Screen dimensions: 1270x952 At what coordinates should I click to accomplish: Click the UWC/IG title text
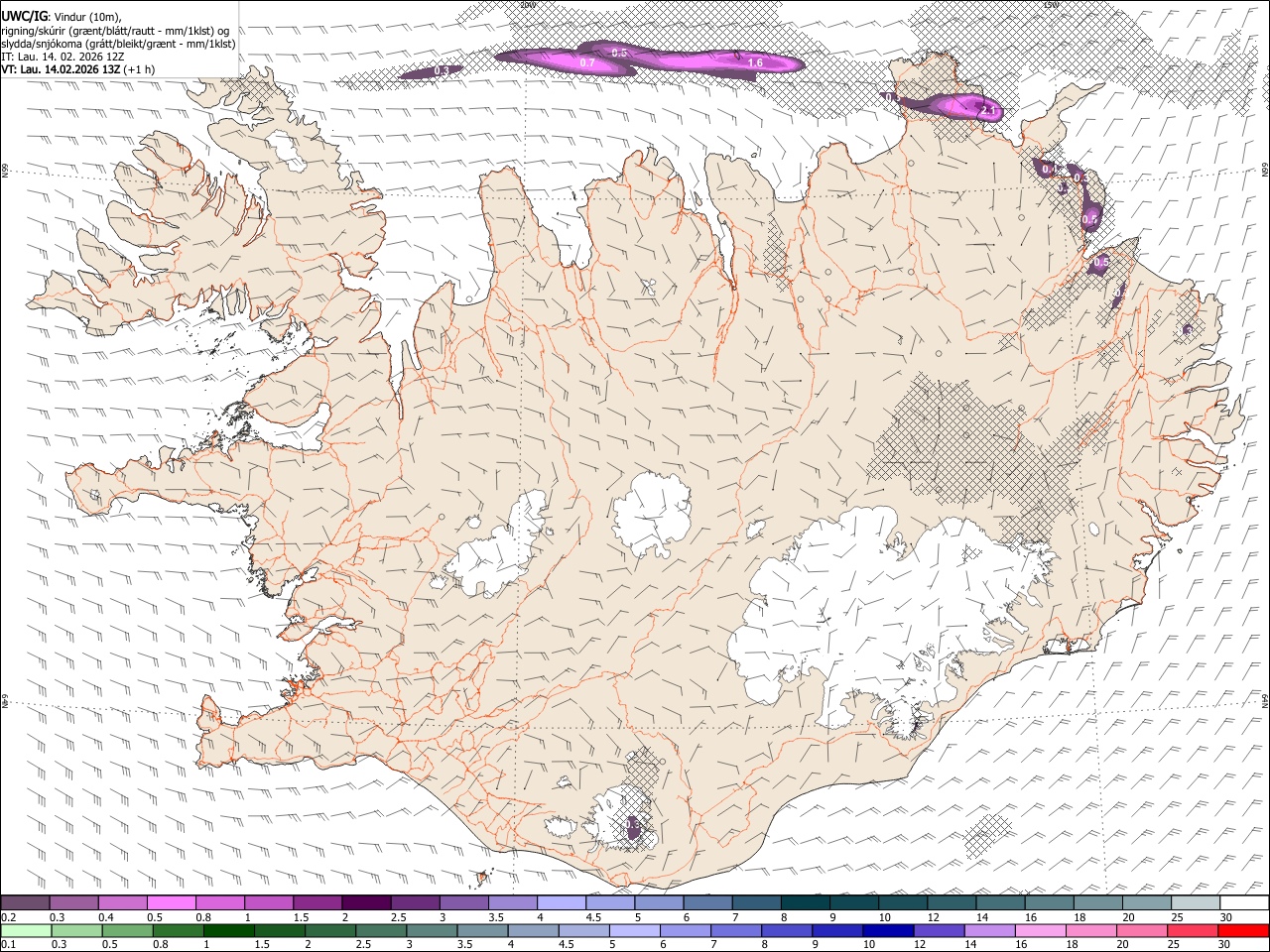tap(24, 17)
